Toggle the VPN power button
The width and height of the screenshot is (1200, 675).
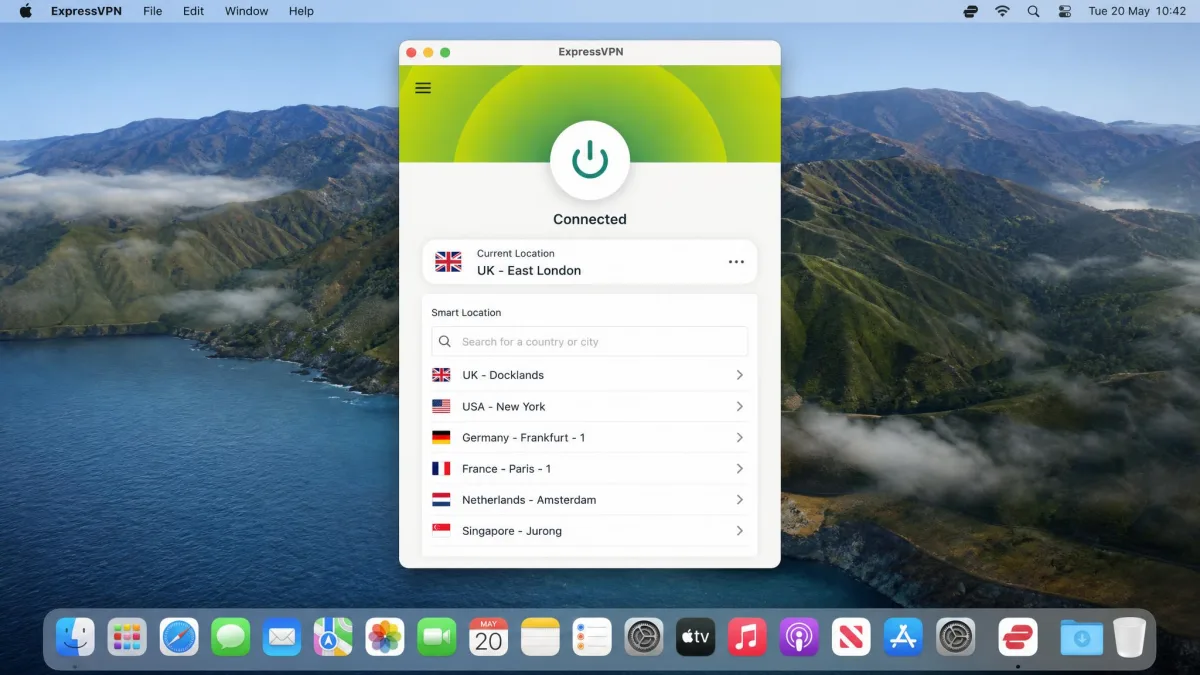(x=590, y=161)
